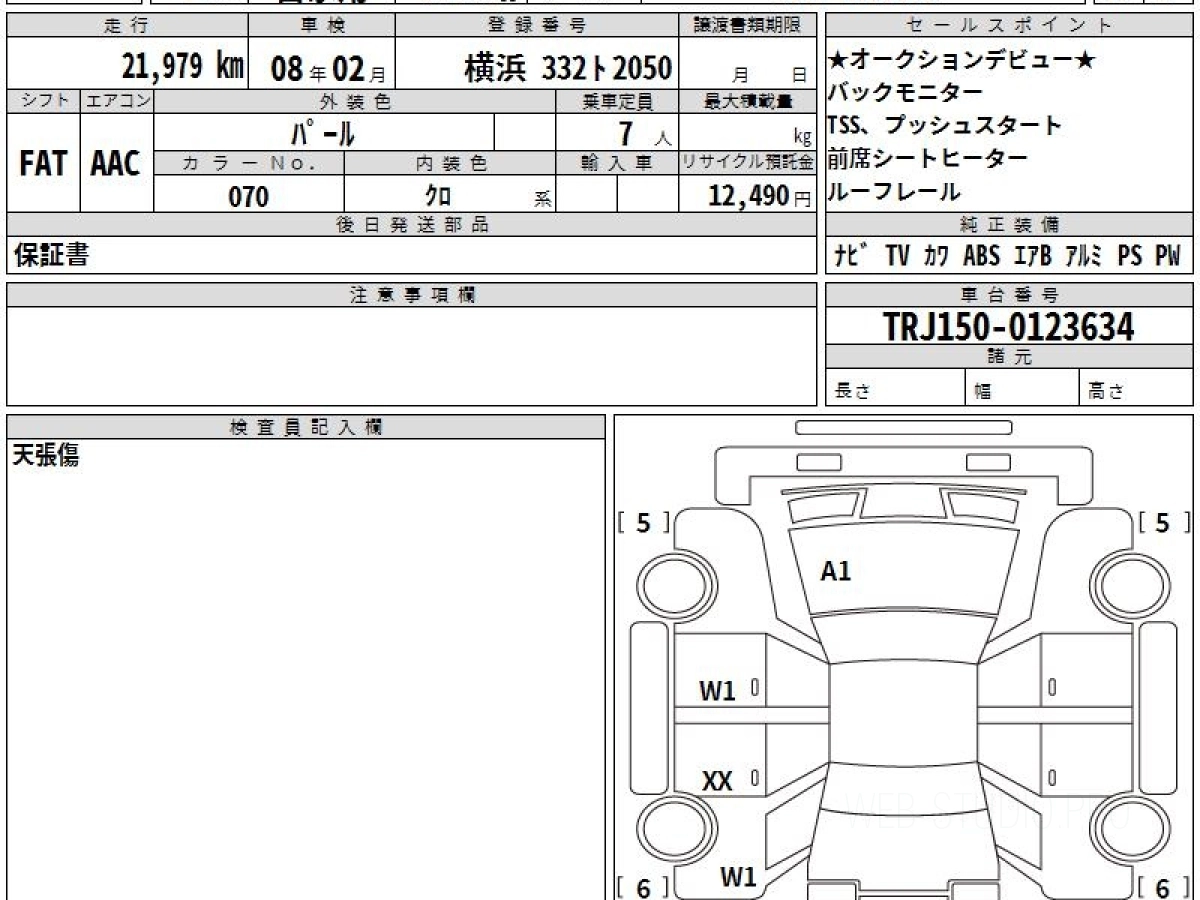
Task: Select the ルーフレール entry
Action: (893, 192)
